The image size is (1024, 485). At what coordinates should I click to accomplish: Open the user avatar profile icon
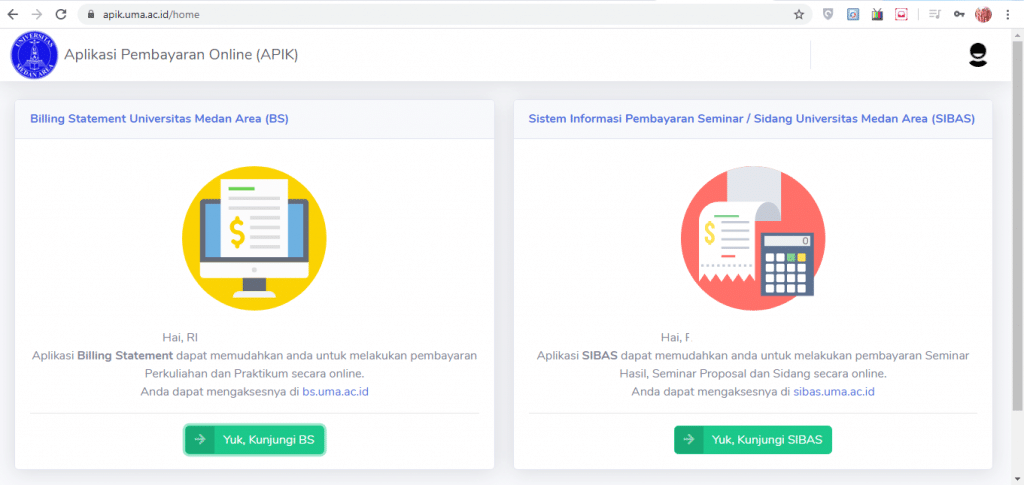(978, 55)
